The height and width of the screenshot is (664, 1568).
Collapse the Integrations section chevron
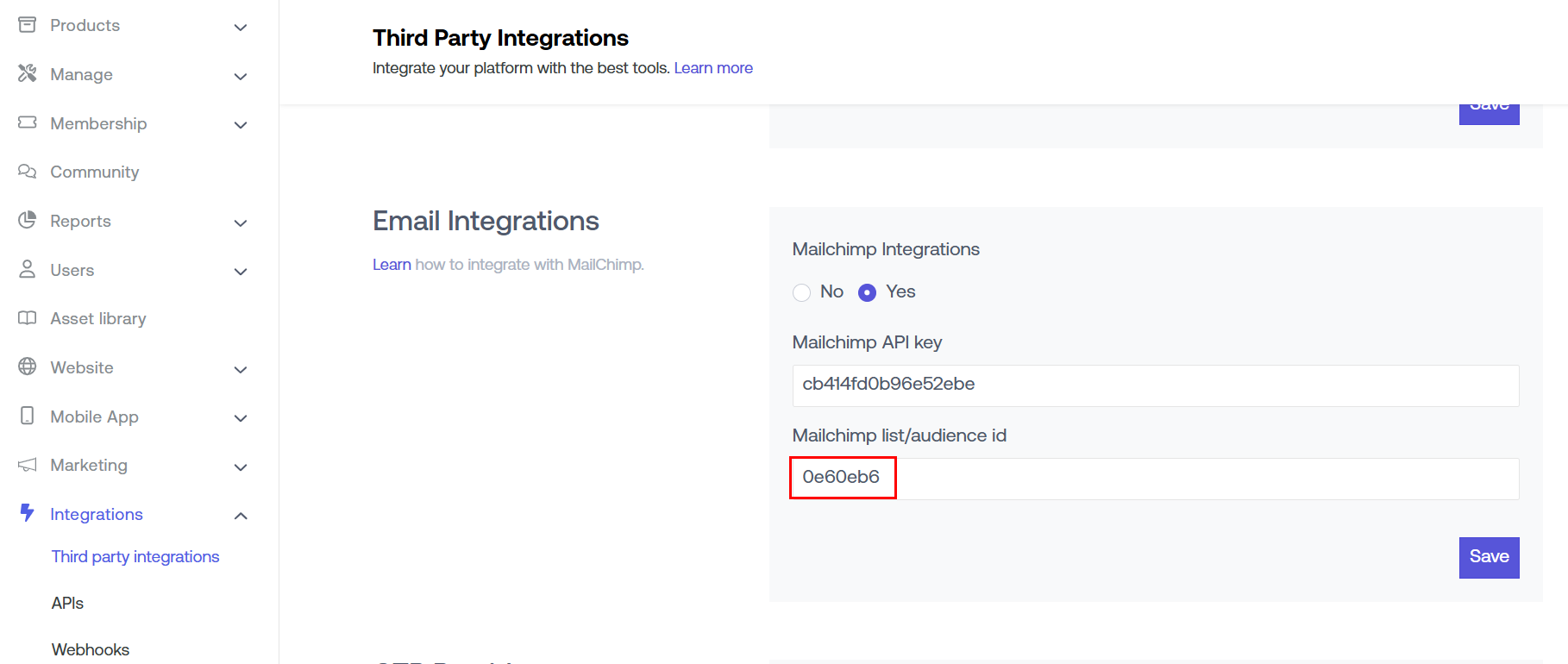coord(241,516)
